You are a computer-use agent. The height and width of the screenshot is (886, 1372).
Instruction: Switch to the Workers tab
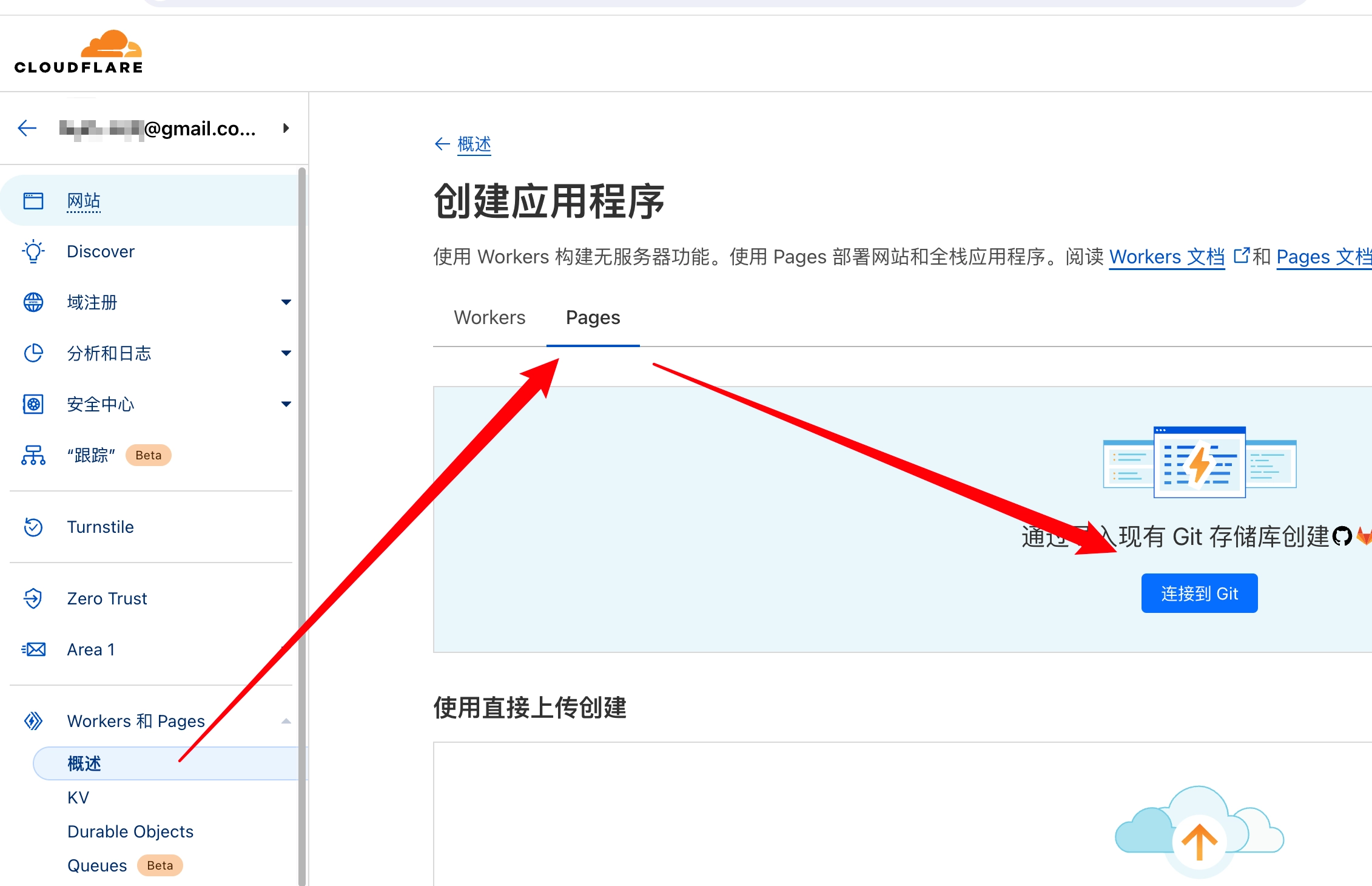pos(489,317)
